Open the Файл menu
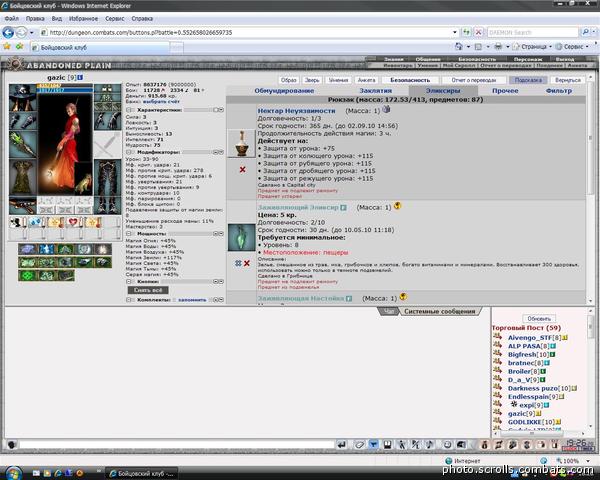The height and width of the screenshot is (480, 600). coord(11,18)
